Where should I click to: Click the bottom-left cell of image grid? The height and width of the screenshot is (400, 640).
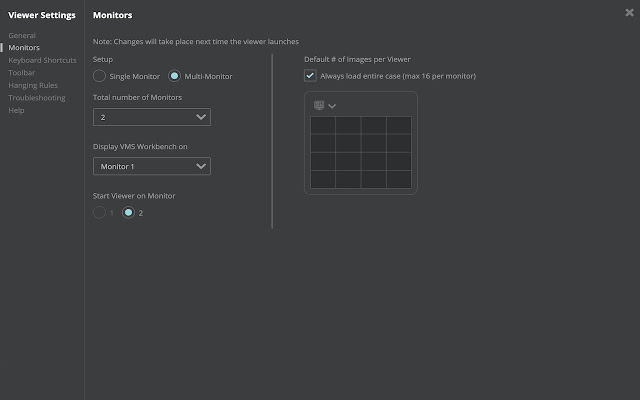[323, 179]
